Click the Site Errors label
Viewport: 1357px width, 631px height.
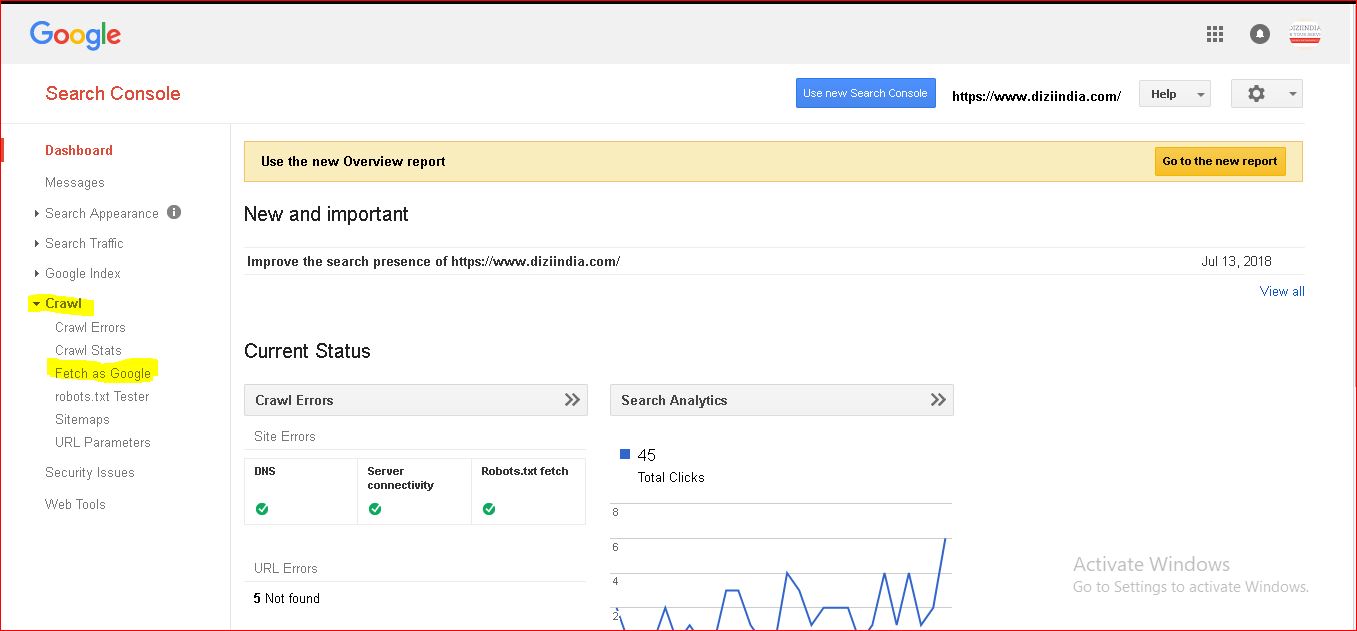click(x=285, y=436)
